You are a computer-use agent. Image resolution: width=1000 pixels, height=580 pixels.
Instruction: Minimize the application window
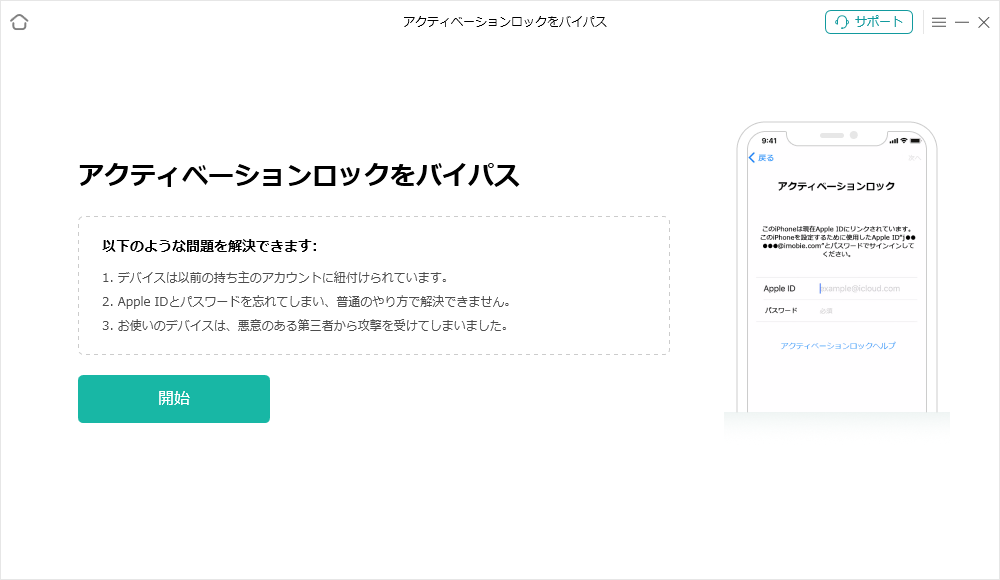(x=962, y=22)
